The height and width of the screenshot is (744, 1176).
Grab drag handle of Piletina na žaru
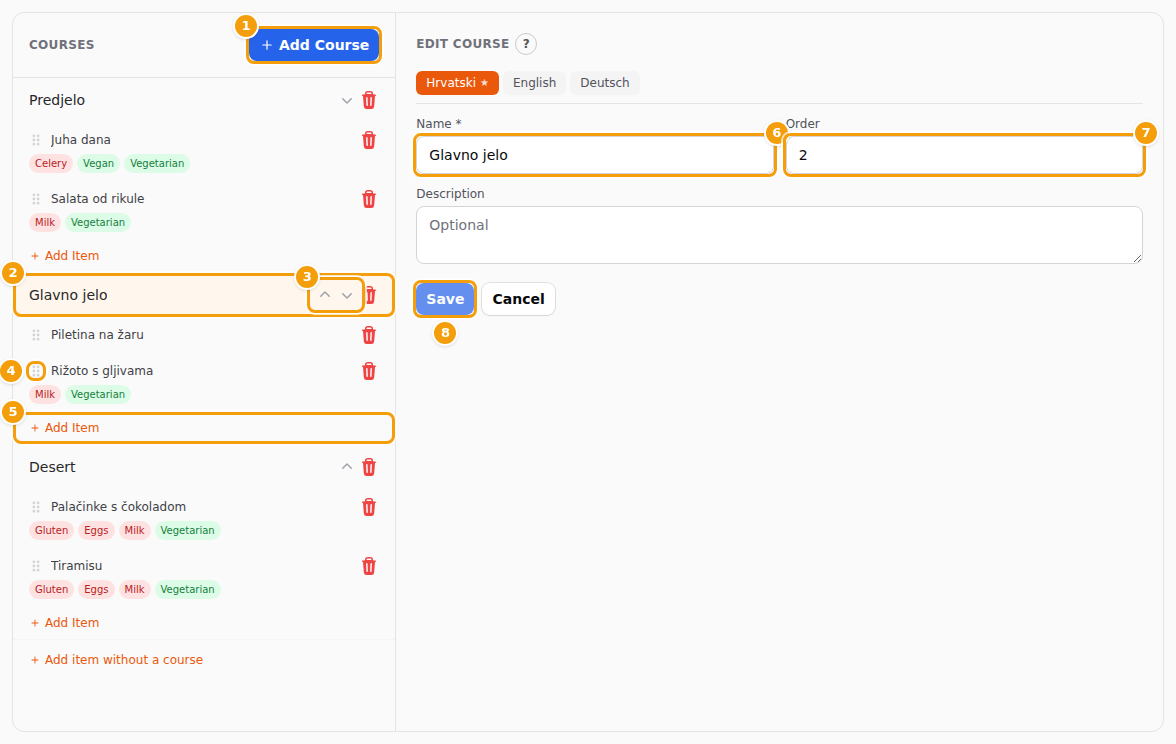[36, 335]
